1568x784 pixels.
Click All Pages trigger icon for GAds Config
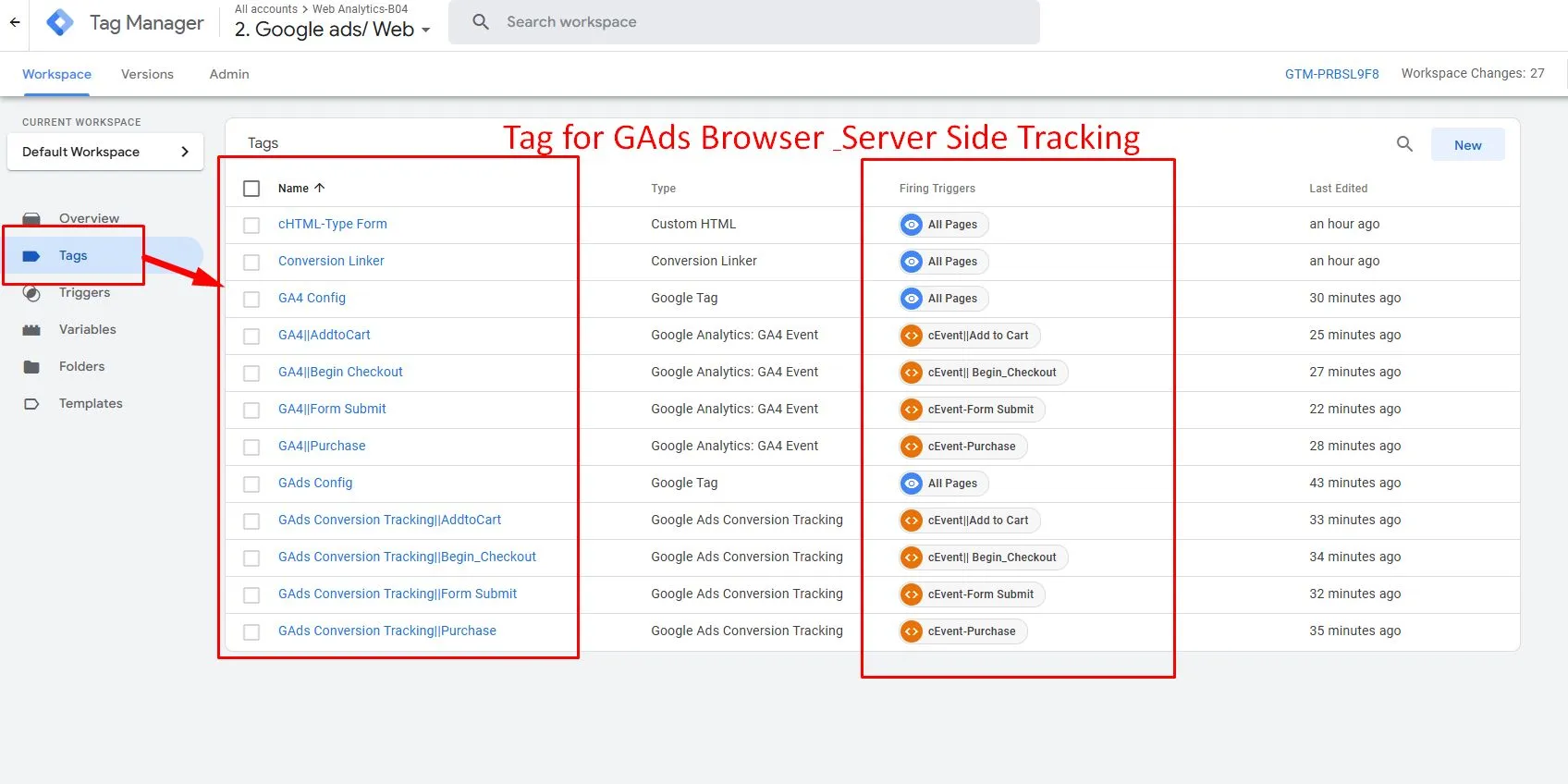[x=912, y=484]
